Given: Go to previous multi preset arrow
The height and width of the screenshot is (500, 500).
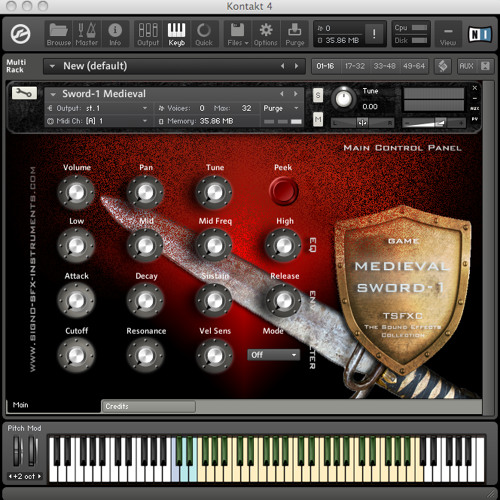Looking at the screenshot, I should pyautogui.click(x=283, y=66).
